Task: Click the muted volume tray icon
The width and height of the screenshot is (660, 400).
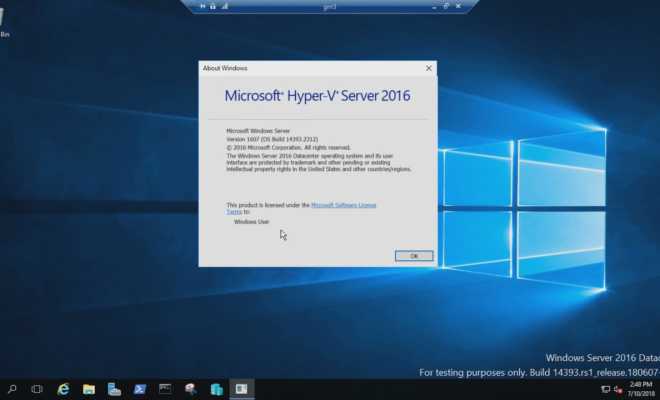Action: 618,389
